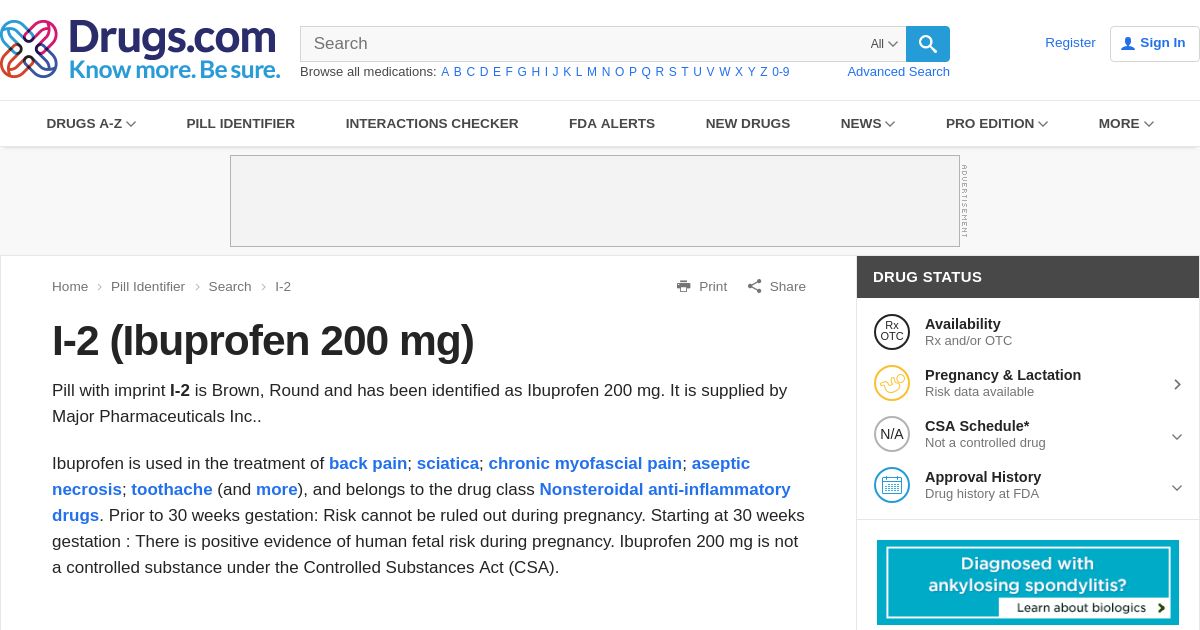The width and height of the screenshot is (1200, 630).
Task: Click the ankylosing spondylitis ad banner
Action: [x=1028, y=582]
